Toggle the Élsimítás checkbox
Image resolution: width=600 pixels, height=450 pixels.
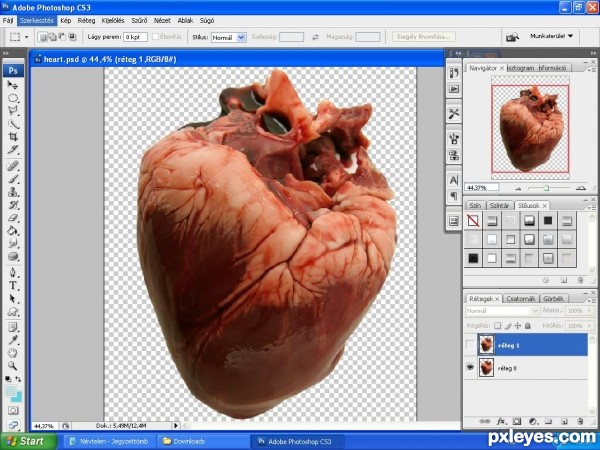155,37
